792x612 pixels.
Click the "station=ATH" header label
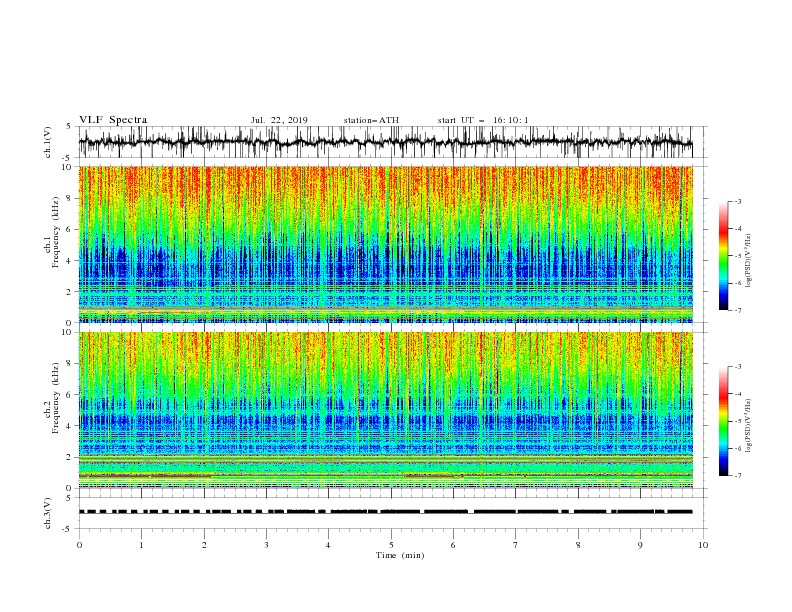click(371, 120)
